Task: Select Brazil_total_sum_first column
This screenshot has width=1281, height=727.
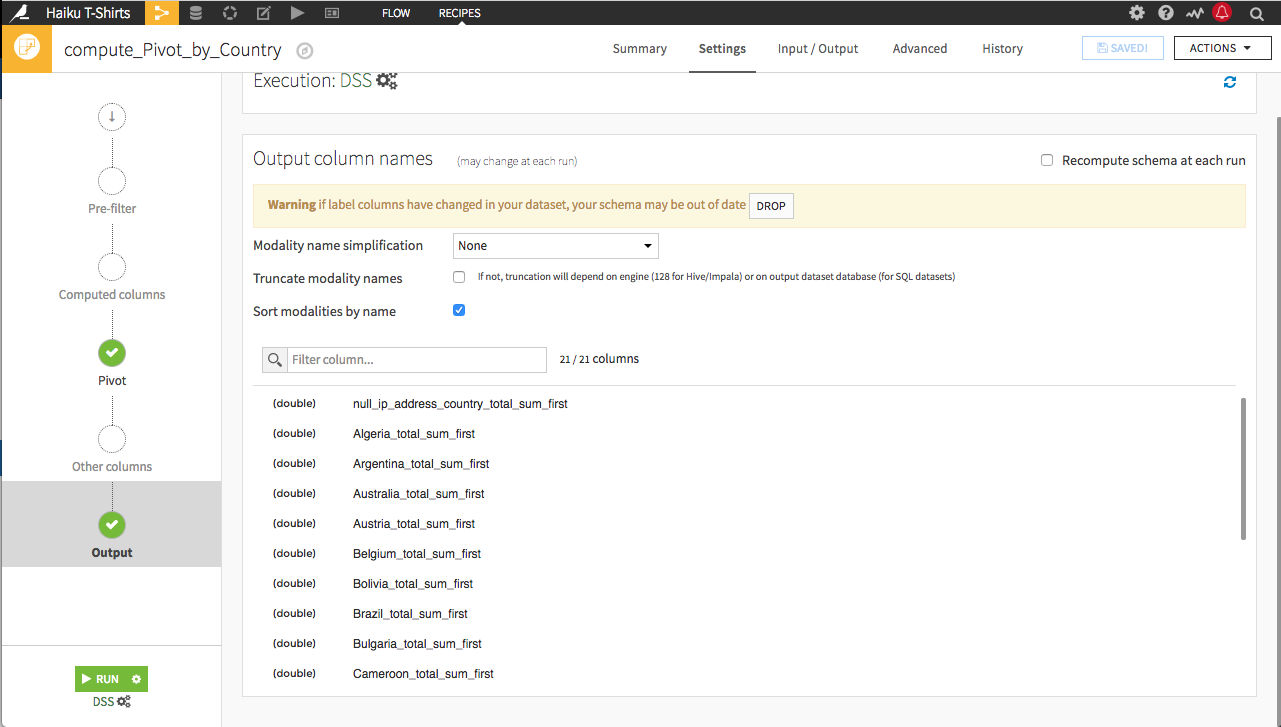Action: 410,614
